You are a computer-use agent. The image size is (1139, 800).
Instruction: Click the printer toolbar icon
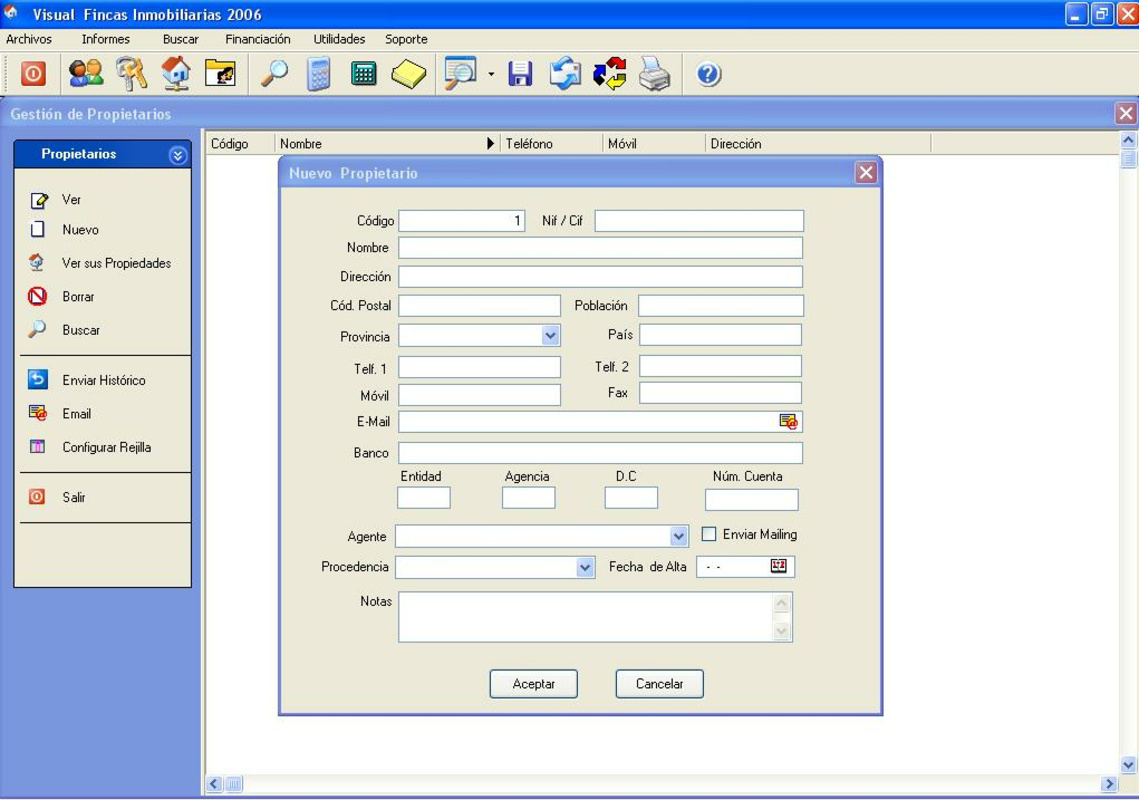click(654, 73)
